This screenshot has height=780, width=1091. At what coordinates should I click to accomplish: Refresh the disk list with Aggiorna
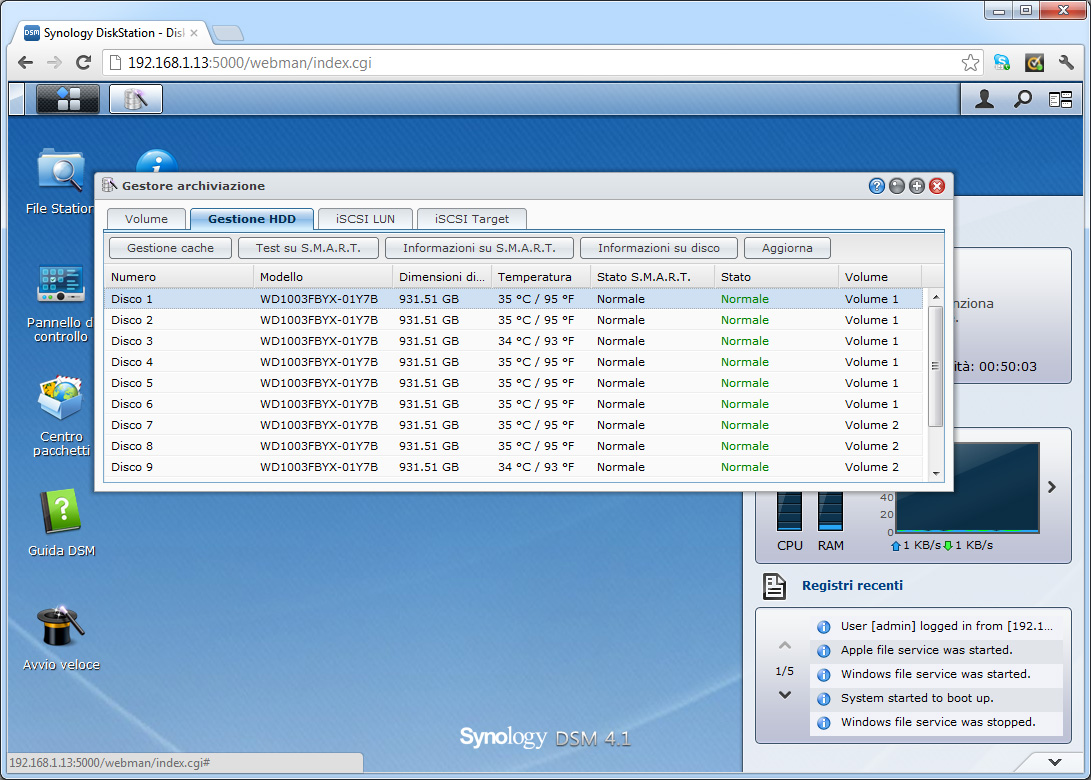click(x=787, y=248)
